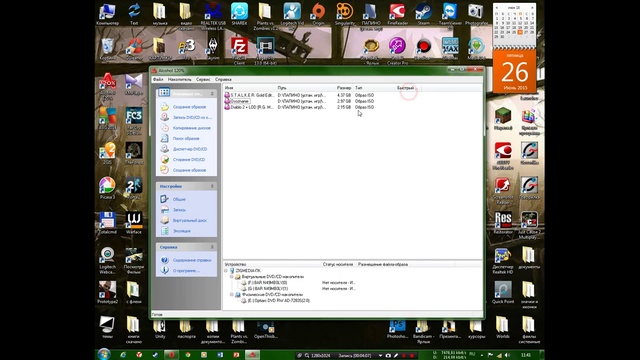Screen dimensions: 640x360
Task: Click the TeamViewer desktop icon
Action: coord(450,14)
